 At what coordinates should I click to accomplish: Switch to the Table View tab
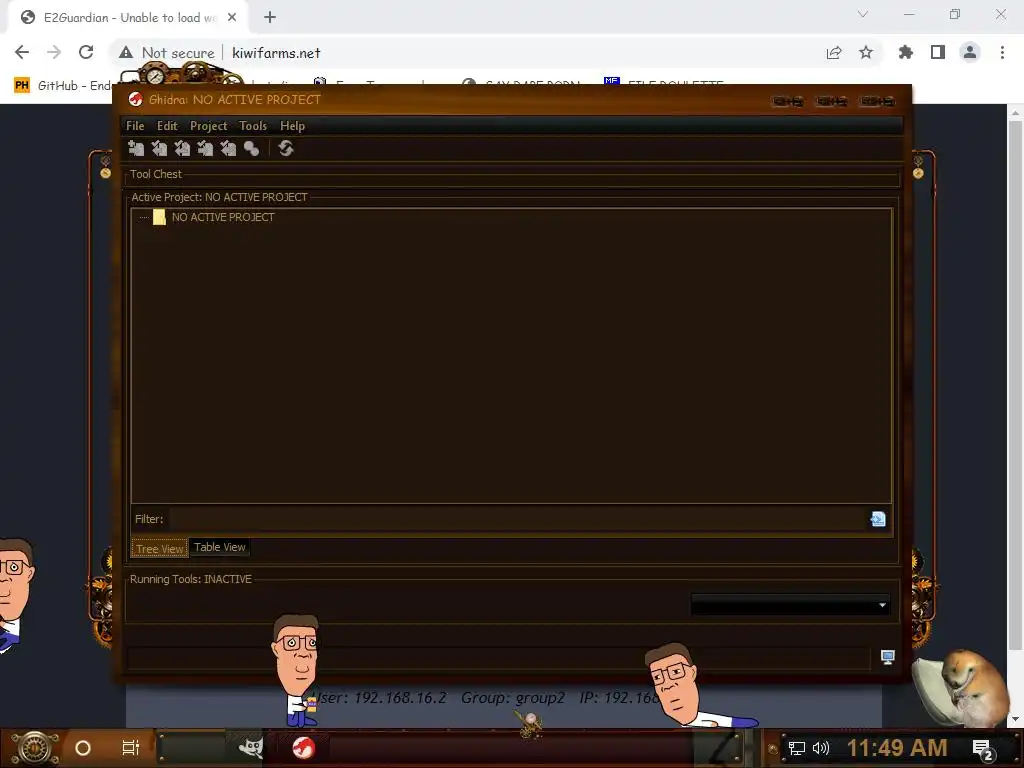pos(219,547)
